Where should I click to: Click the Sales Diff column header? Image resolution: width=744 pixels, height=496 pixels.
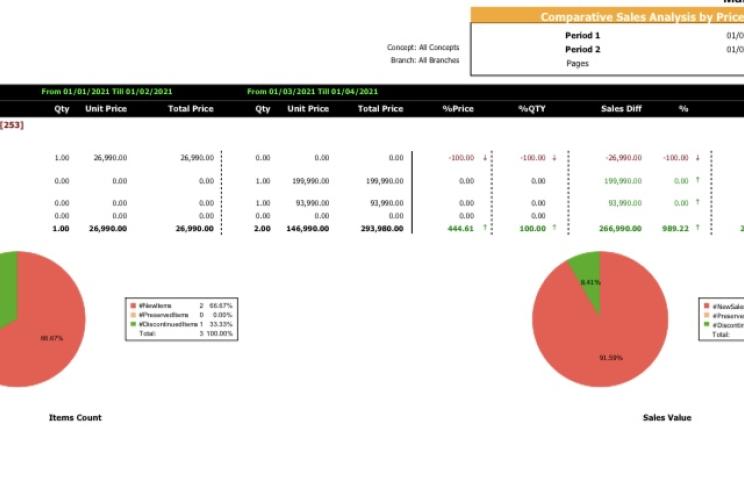click(x=621, y=109)
